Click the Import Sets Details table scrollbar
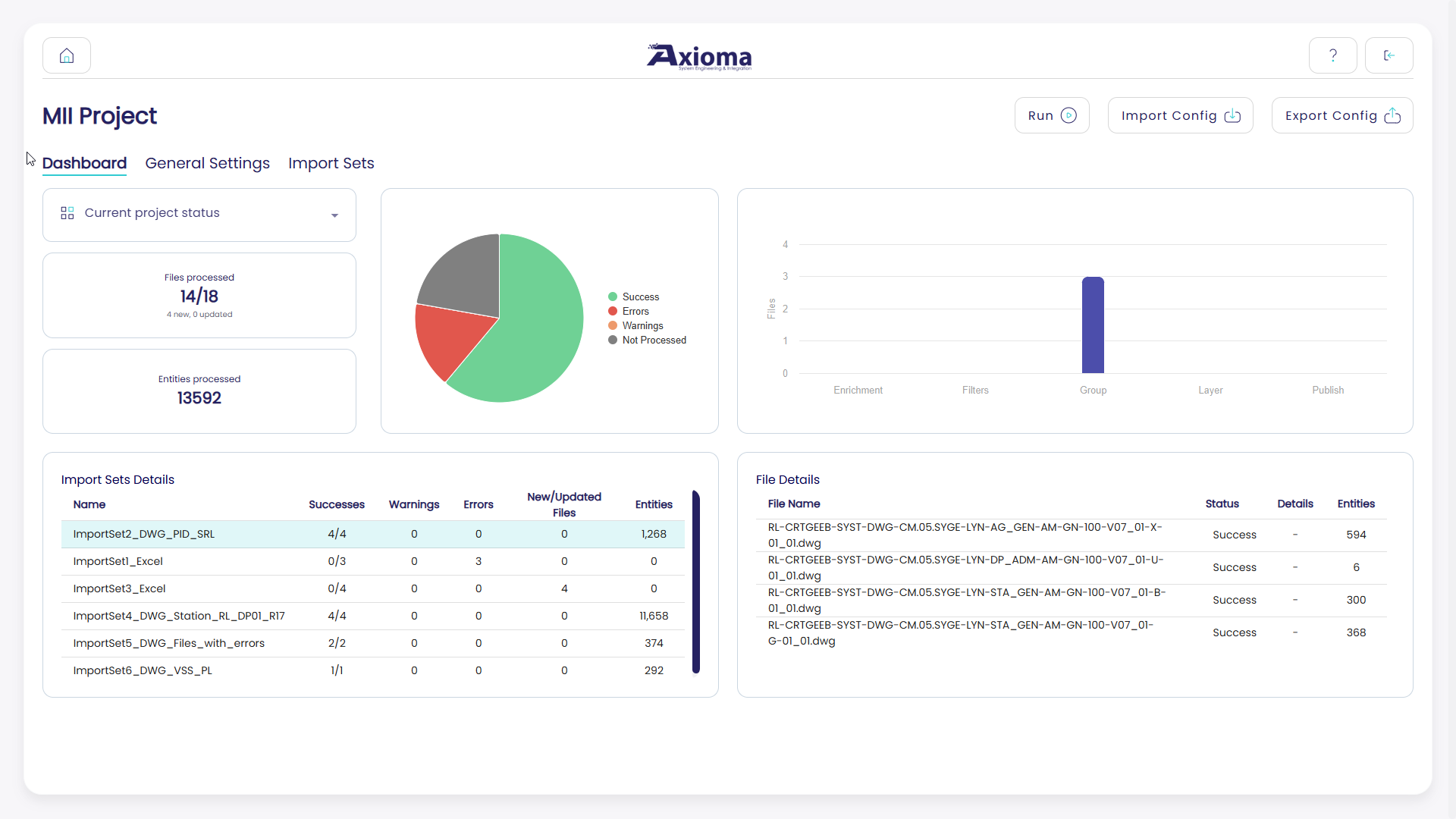 click(x=695, y=582)
